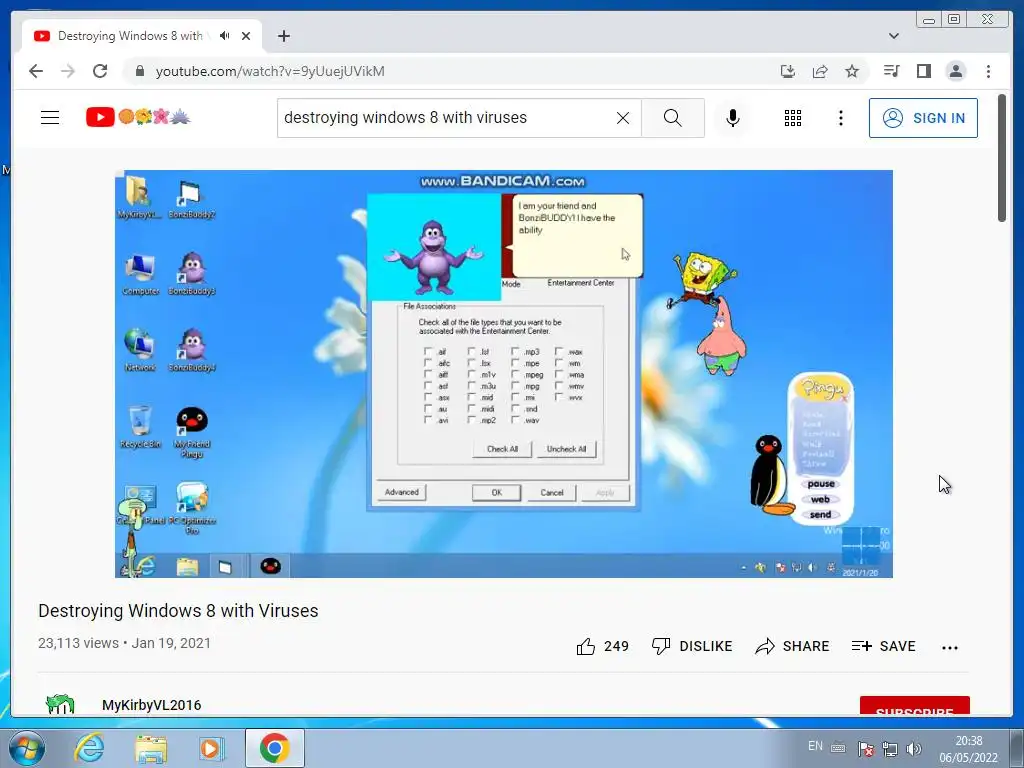Open the Chrome profile avatar
Image resolution: width=1024 pixels, height=768 pixels.
(955, 71)
